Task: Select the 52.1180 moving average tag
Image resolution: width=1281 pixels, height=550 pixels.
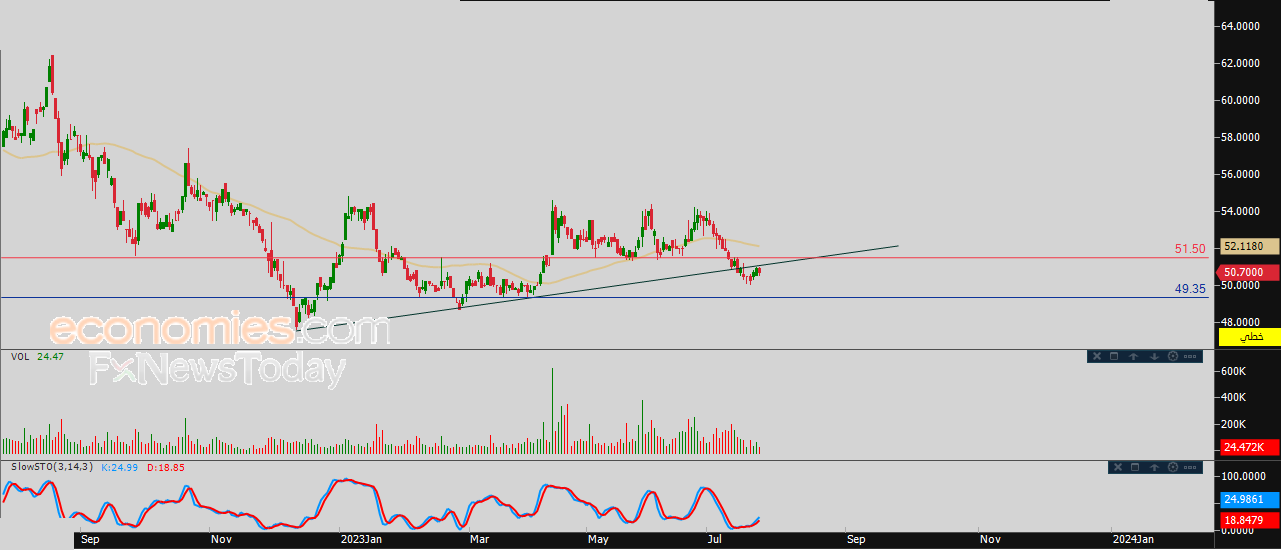Action: [1249, 246]
